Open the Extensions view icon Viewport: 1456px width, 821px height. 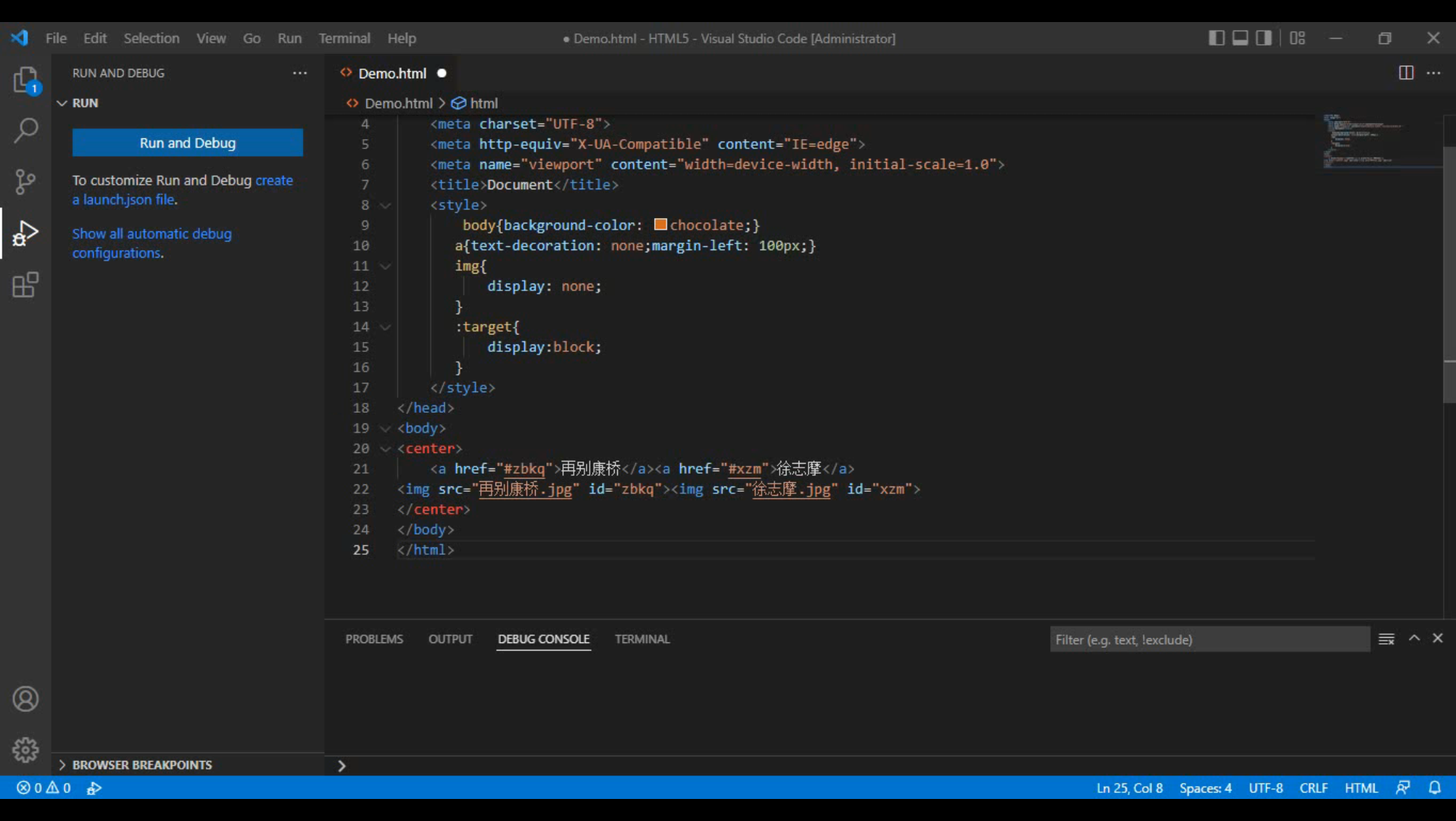click(x=25, y=285)
